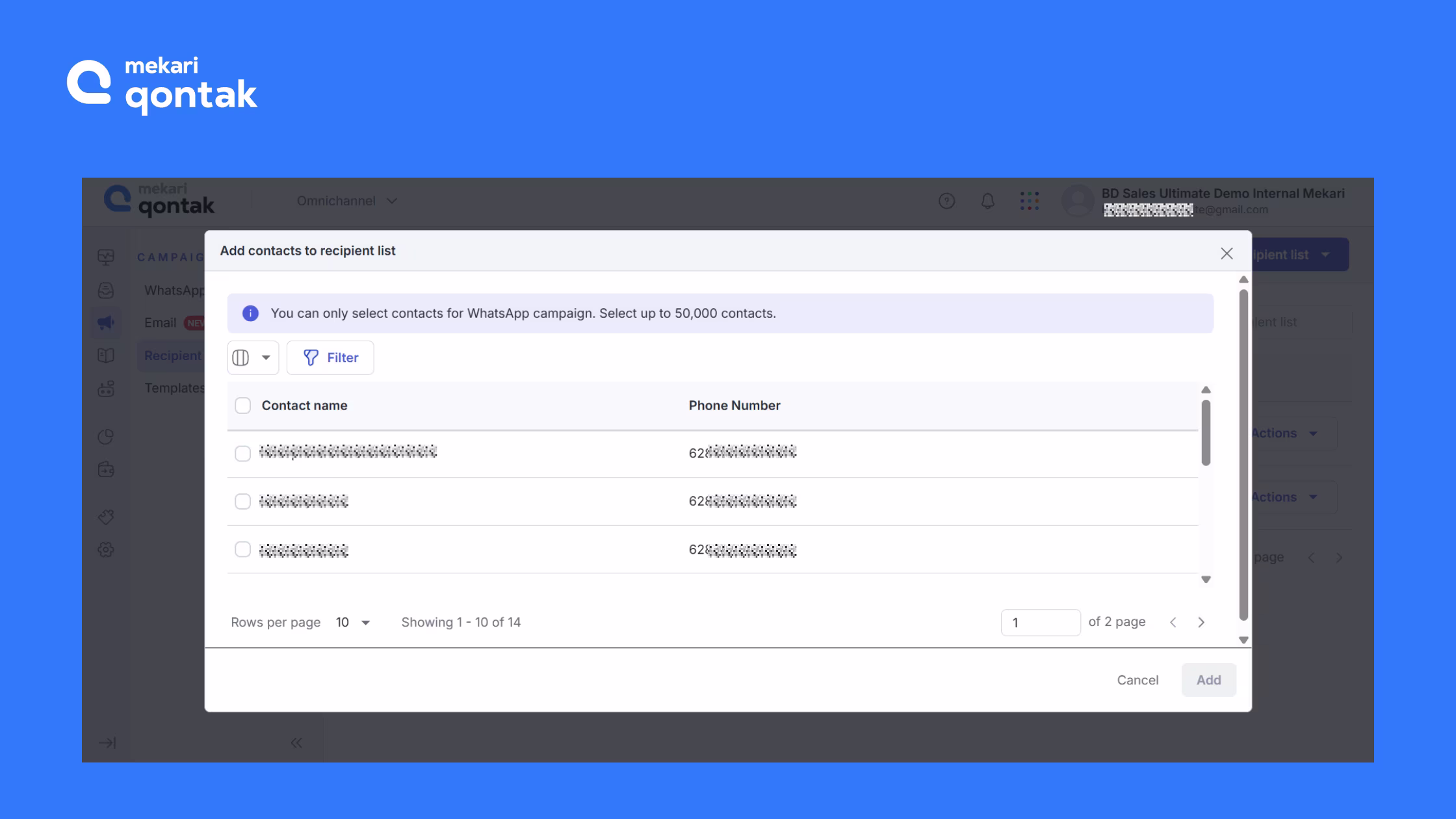Open the first Actions dropdown

point(1294,433)
